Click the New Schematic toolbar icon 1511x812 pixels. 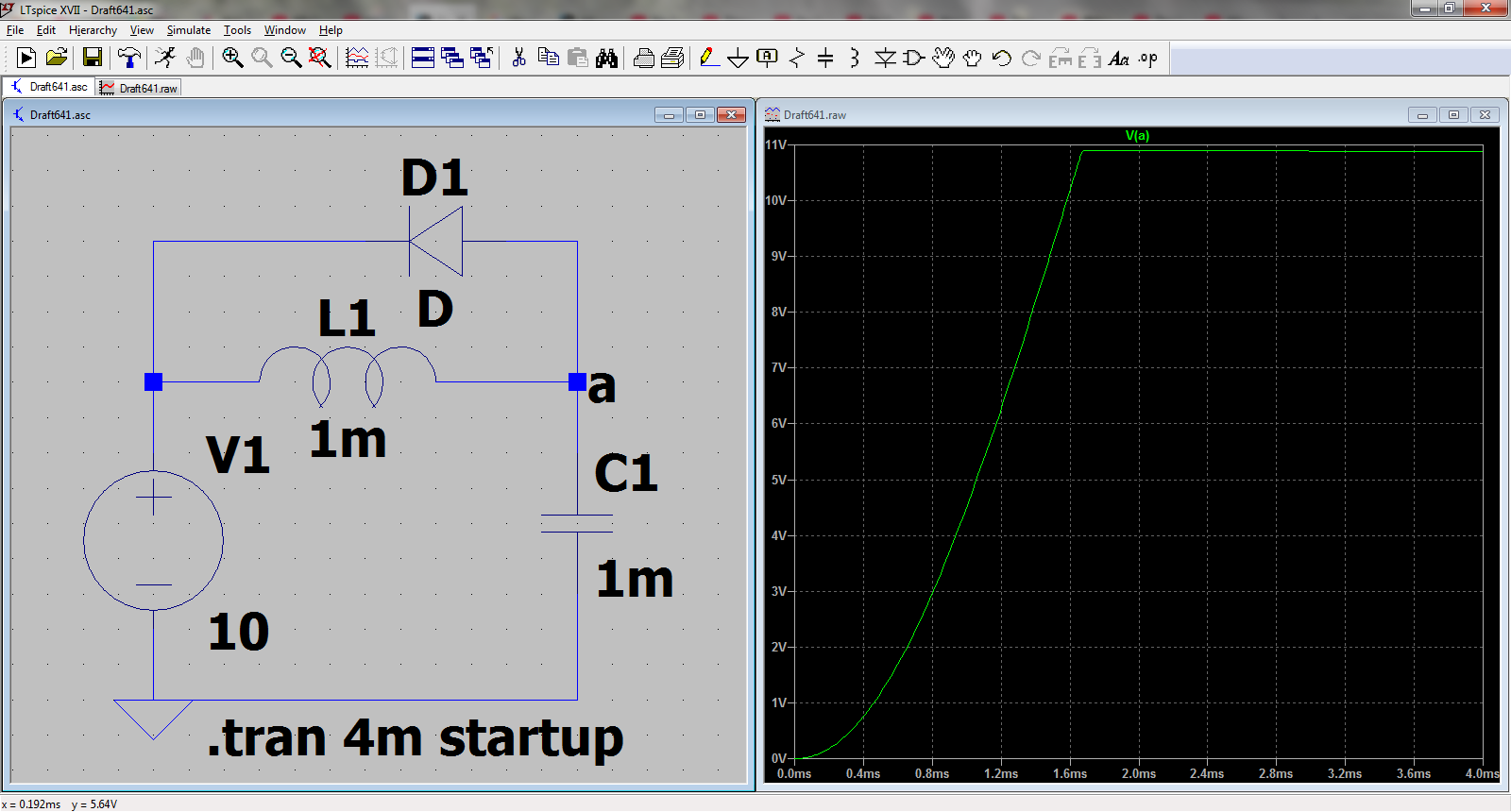26,58
